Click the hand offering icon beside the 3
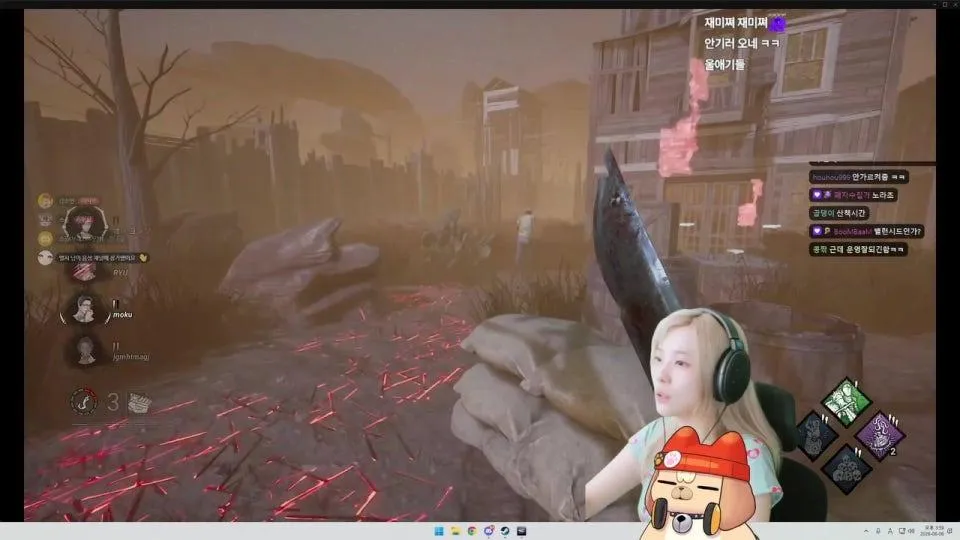960x540 pixels. click(140, 403)
